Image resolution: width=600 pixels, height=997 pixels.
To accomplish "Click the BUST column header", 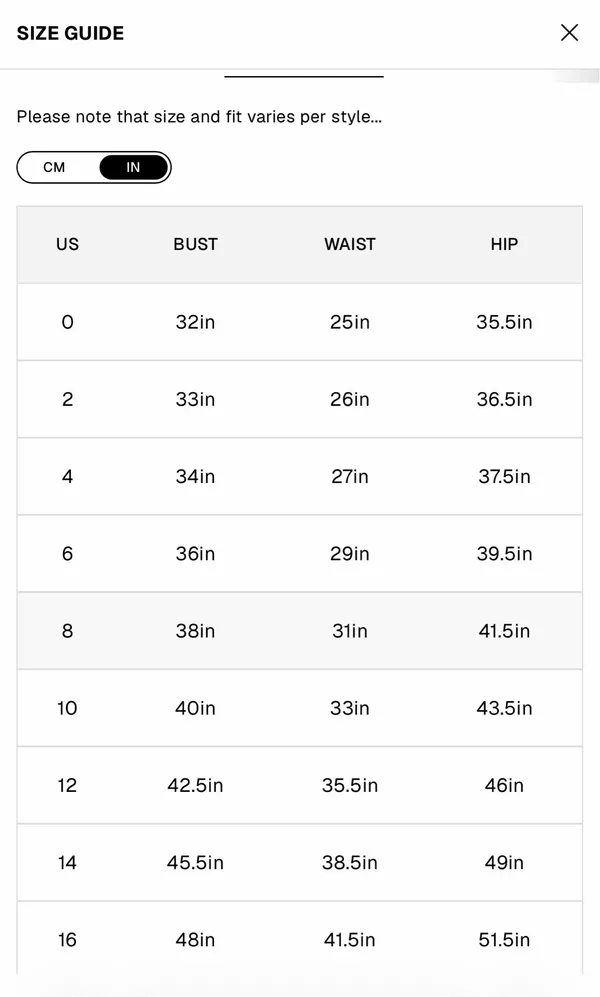I will (195, 244).
